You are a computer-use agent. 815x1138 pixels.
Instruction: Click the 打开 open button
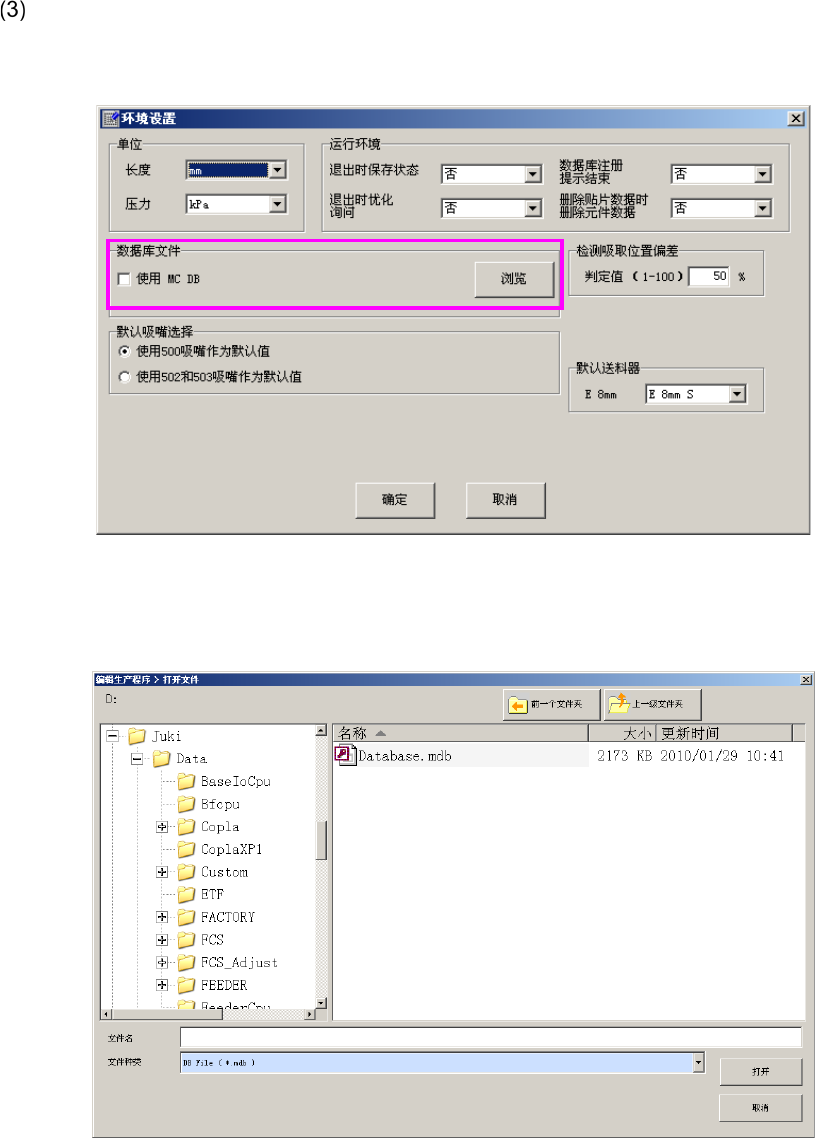(x=761, y=1072)
